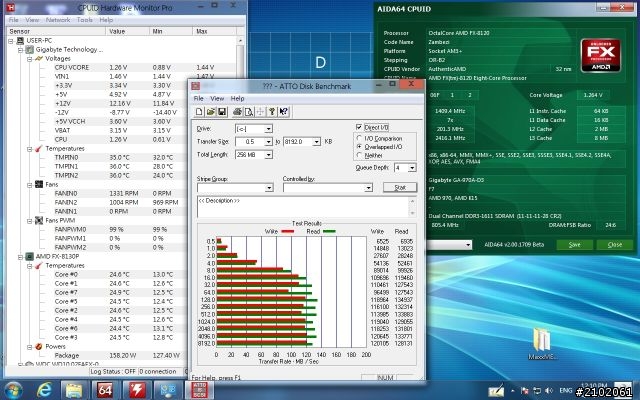Image resolution: width=640 pixels, height=400 pixels.
Task: Open the dropdown beside AIDA64 version label
Action: [x=468, y=245]
